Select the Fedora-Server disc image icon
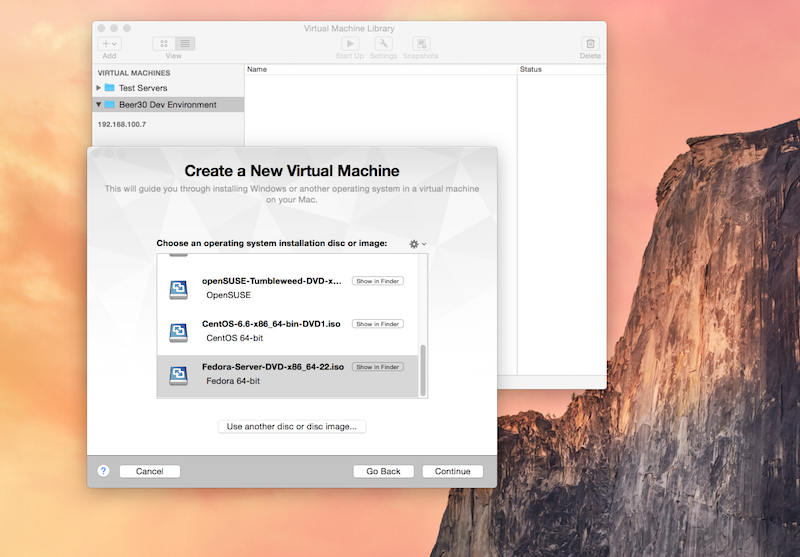800x557 pixels. click(179, 374)
